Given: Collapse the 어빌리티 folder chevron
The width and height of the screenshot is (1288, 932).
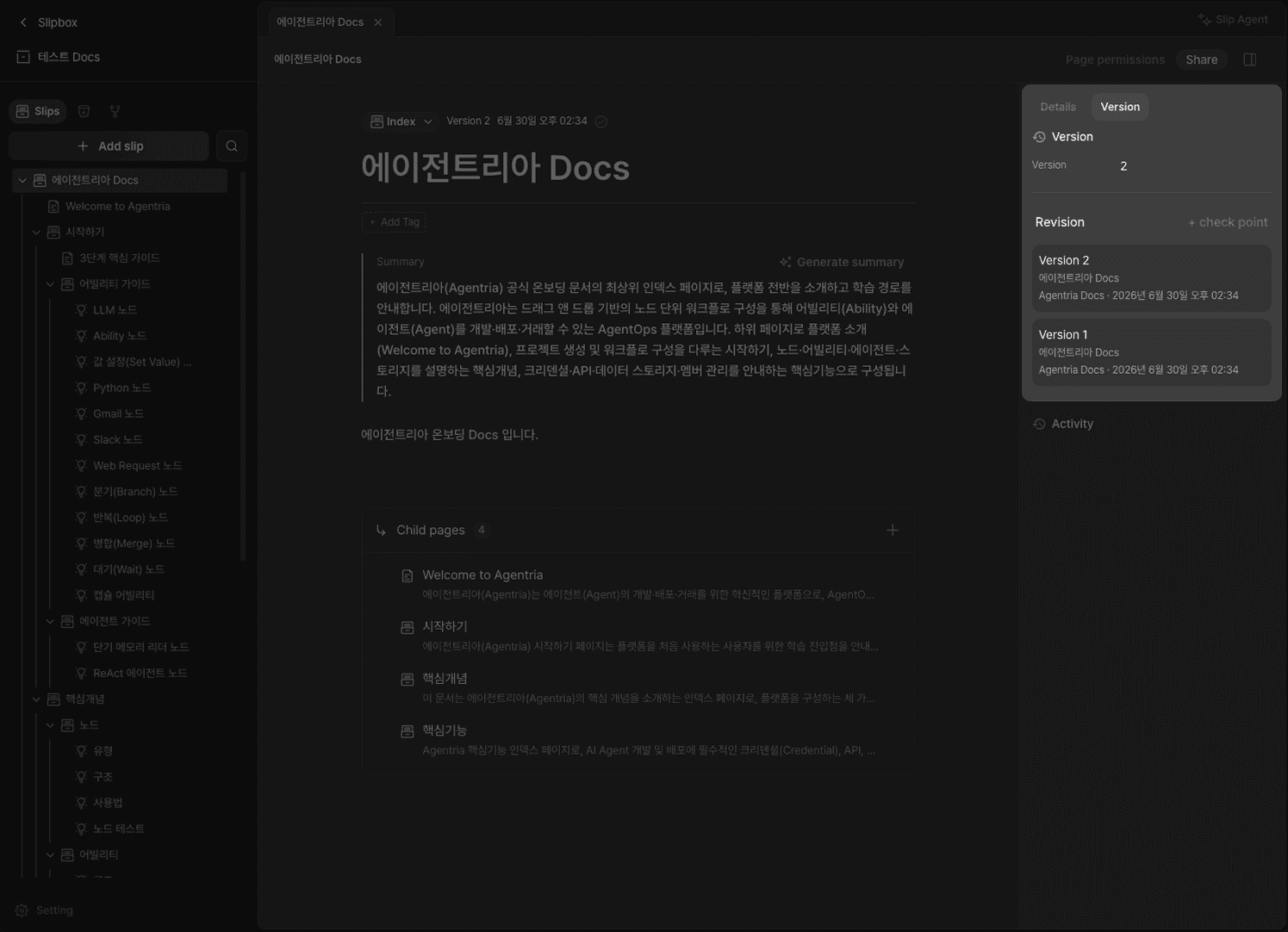Looking at the screenshot, I should tap(50, 854).
